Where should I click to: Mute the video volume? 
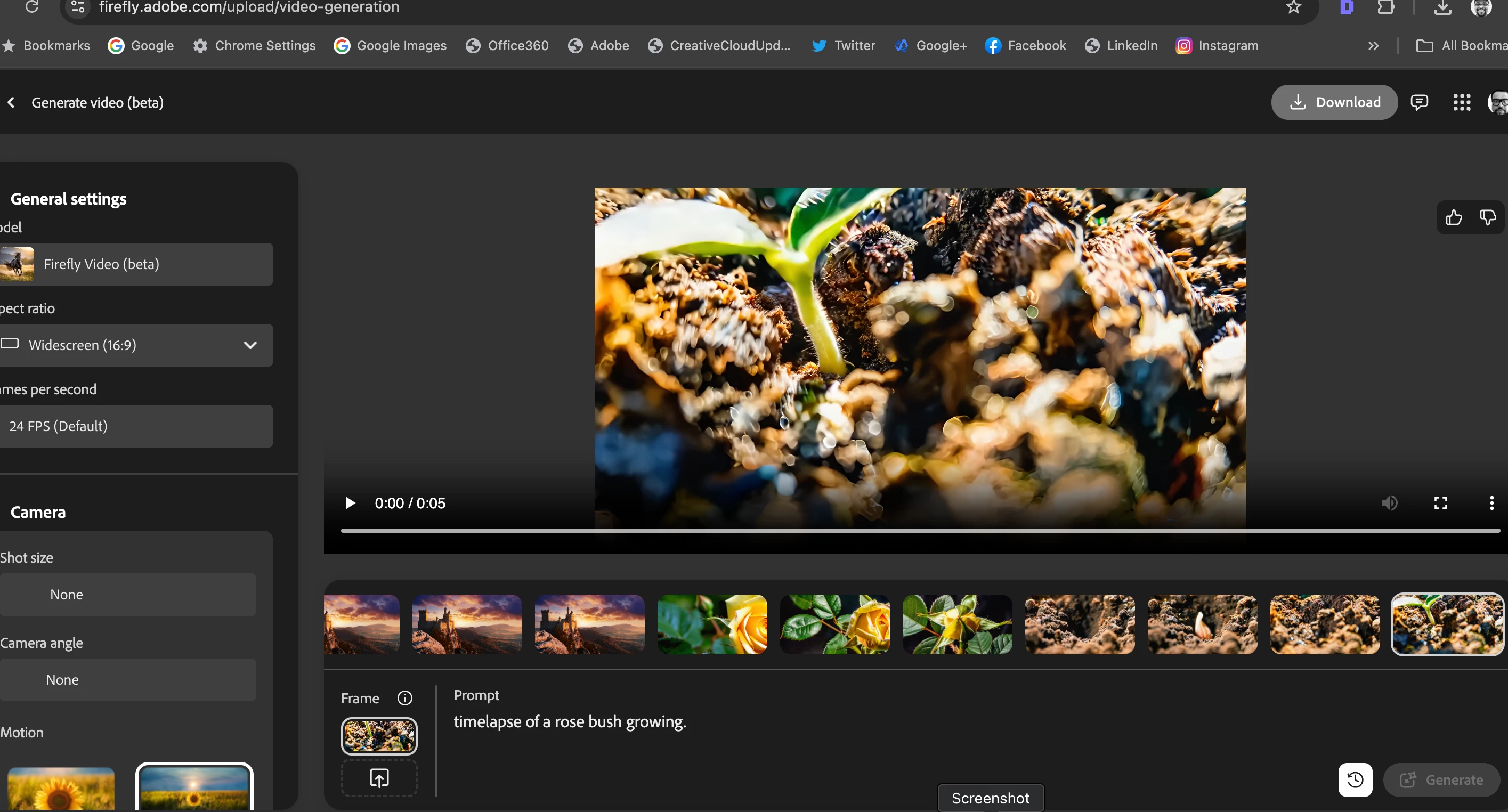[1389, 503]
